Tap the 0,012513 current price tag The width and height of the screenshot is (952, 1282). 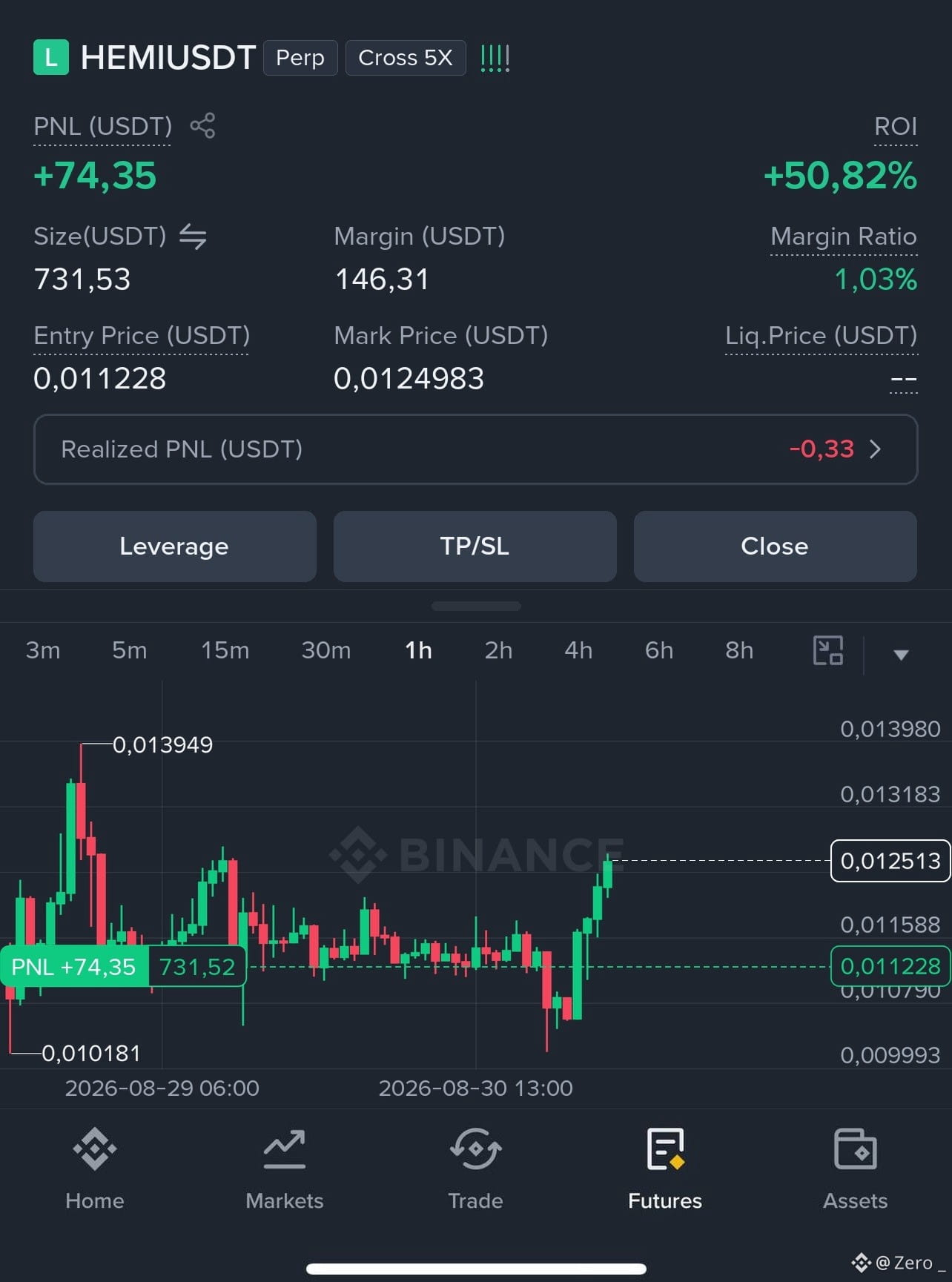(890, 861)
